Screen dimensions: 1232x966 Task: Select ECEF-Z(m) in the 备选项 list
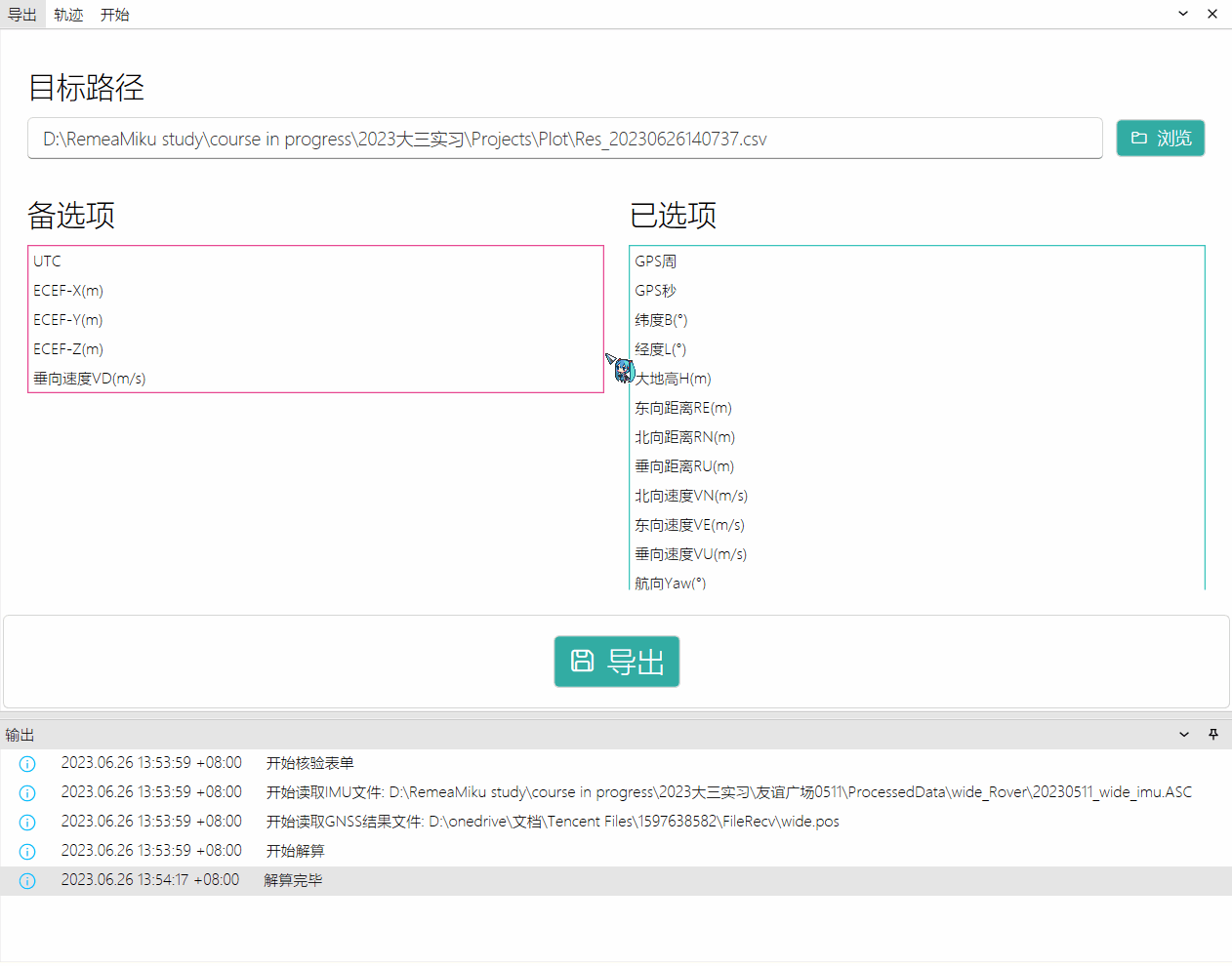(x=316, y=349)
